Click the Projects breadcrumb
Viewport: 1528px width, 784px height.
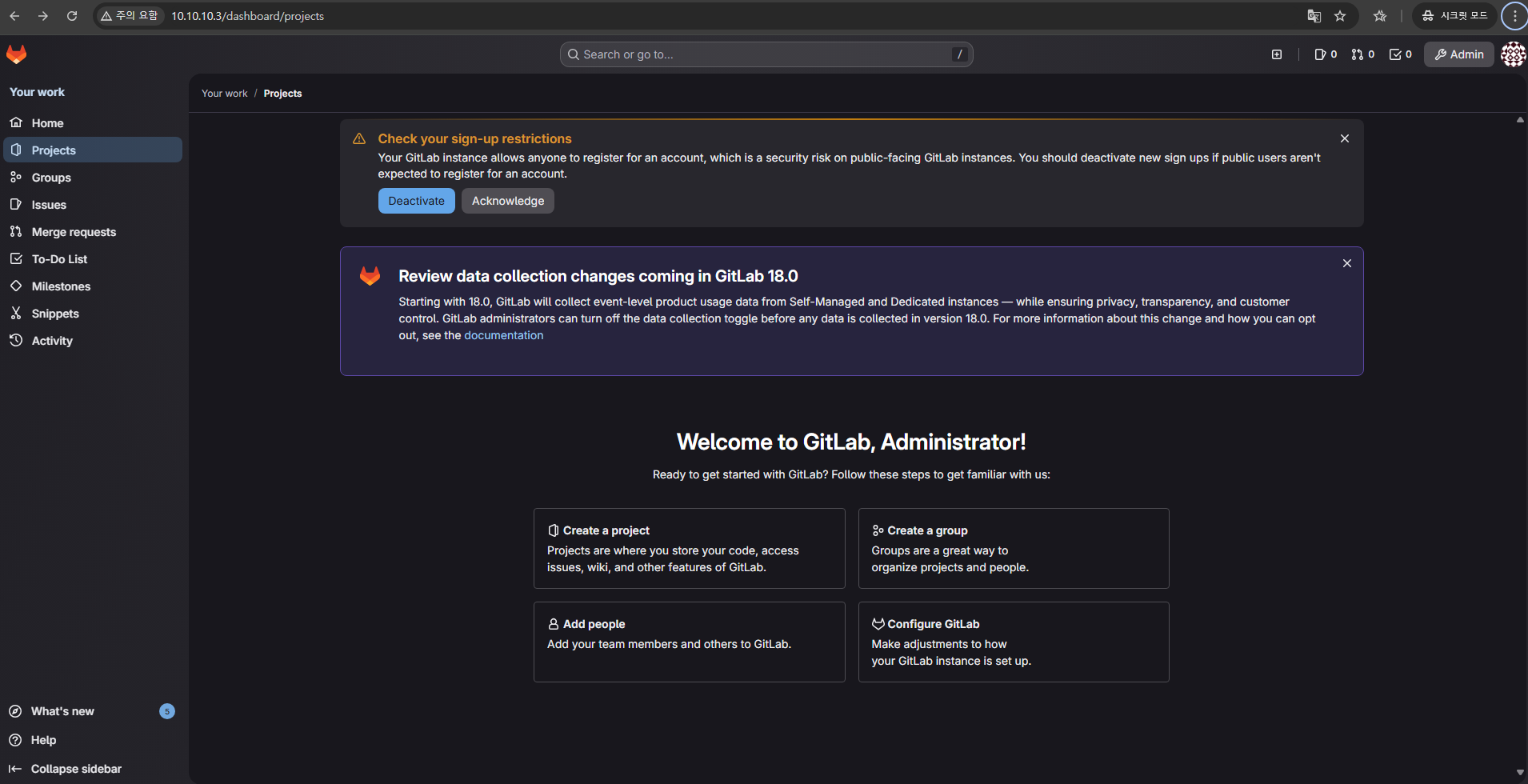(283, 94)
